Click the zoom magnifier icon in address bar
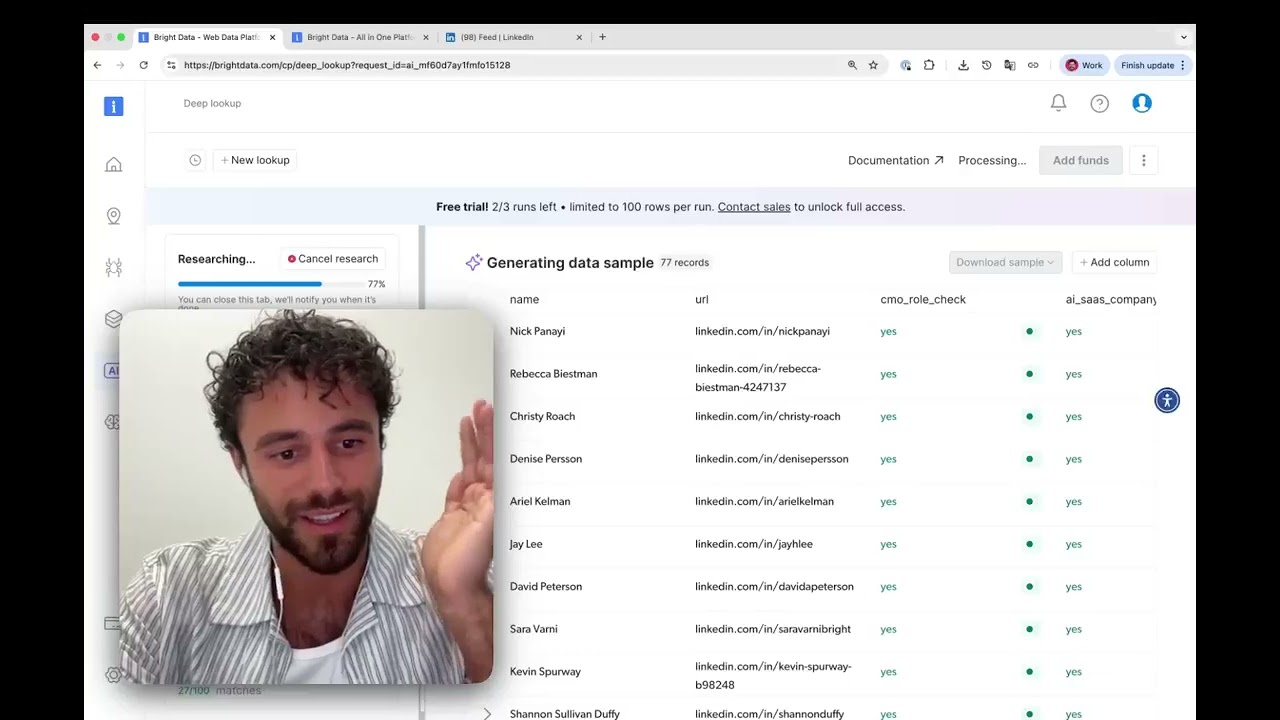The height and width of the screenshot is (720, 1280). point(852,65)
